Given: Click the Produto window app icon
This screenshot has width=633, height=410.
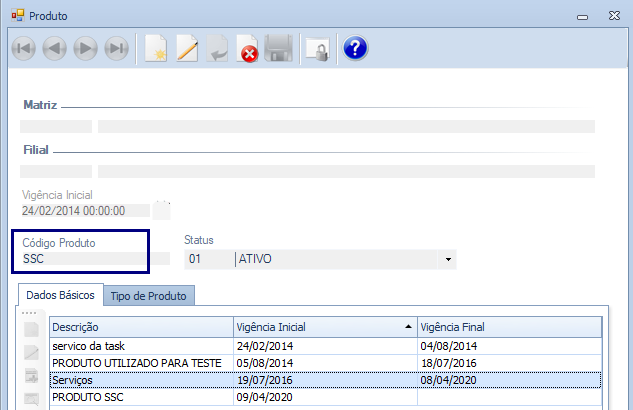Looking at the screenshot, I should [18, 15].
